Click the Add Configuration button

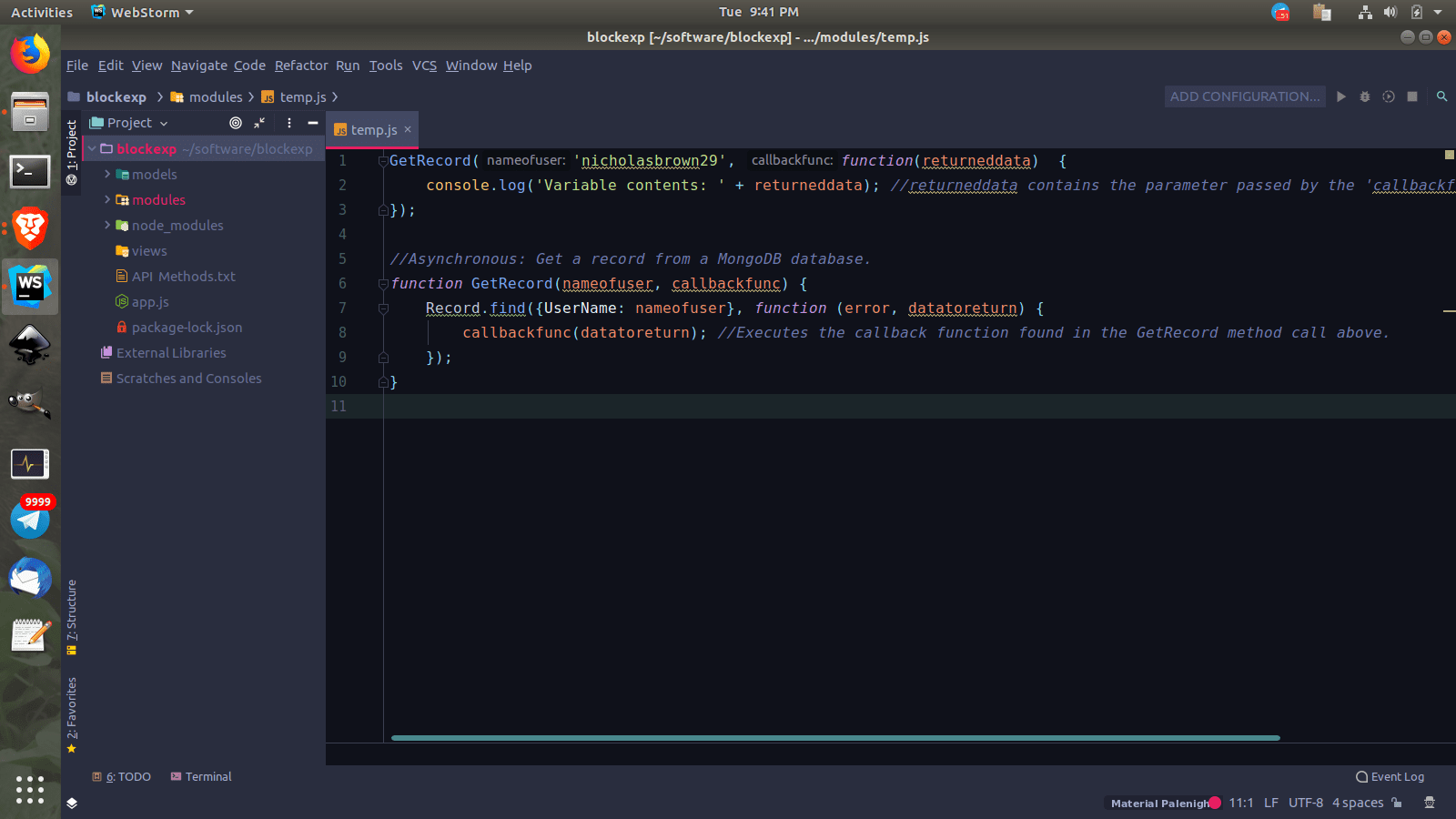pos(1244,96)
